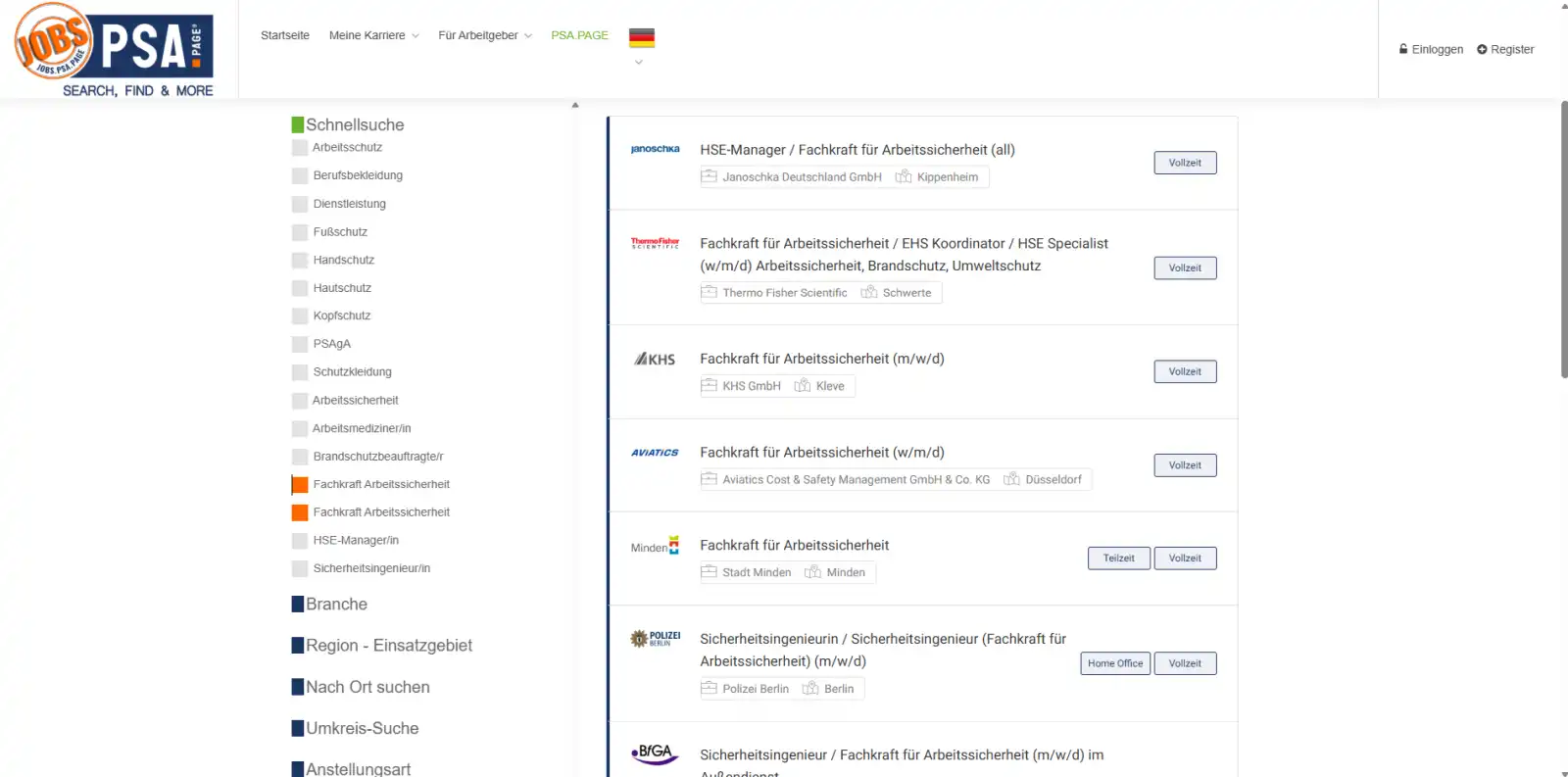Click the Thermo Fisher Scientific logo
Screen dimensions: 1568x777
coord(655,243)
